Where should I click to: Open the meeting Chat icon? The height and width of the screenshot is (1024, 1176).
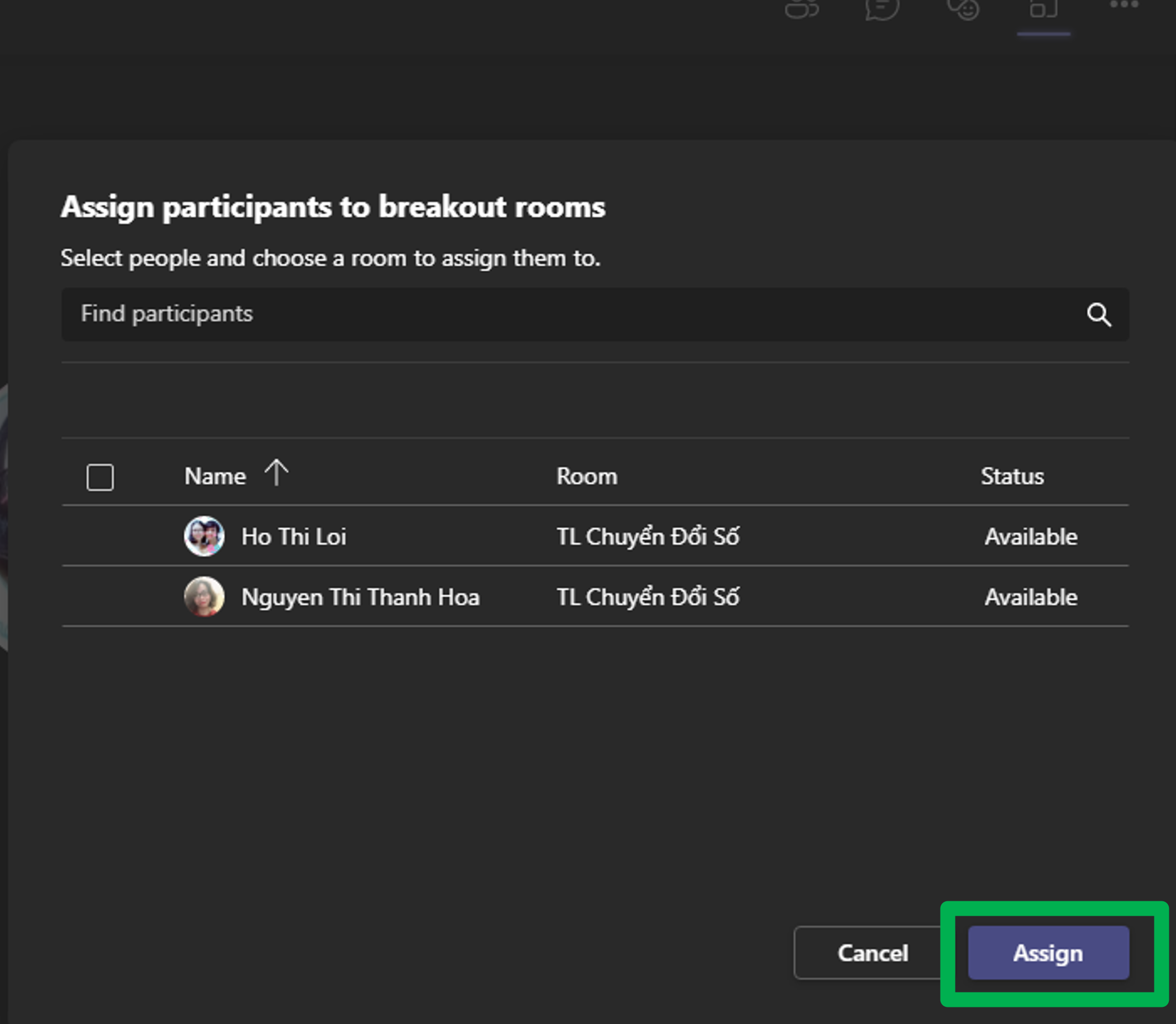coord(883,8)
